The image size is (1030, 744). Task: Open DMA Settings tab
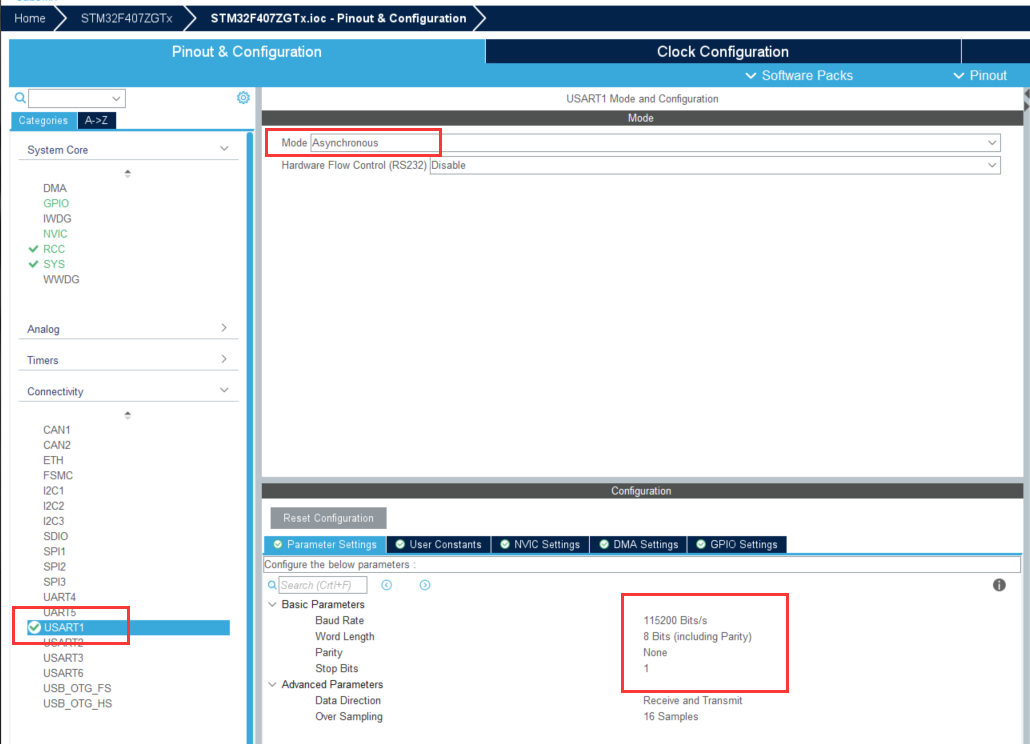click(x=638, y=544)
